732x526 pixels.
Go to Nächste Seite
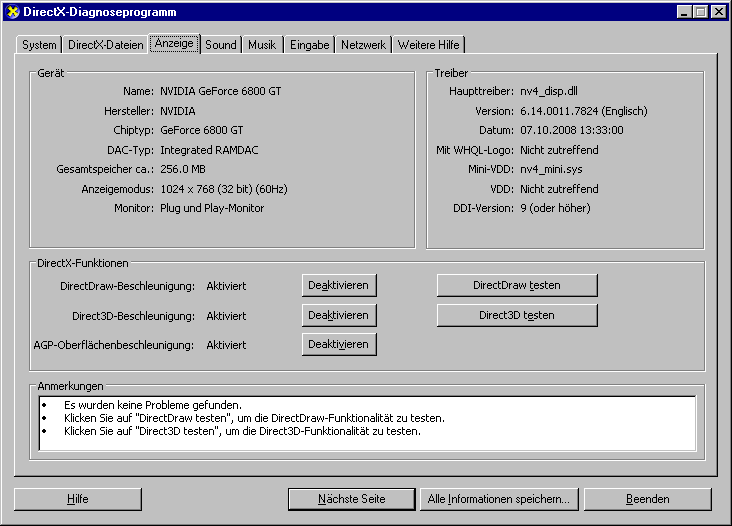[x=351, y=499]
